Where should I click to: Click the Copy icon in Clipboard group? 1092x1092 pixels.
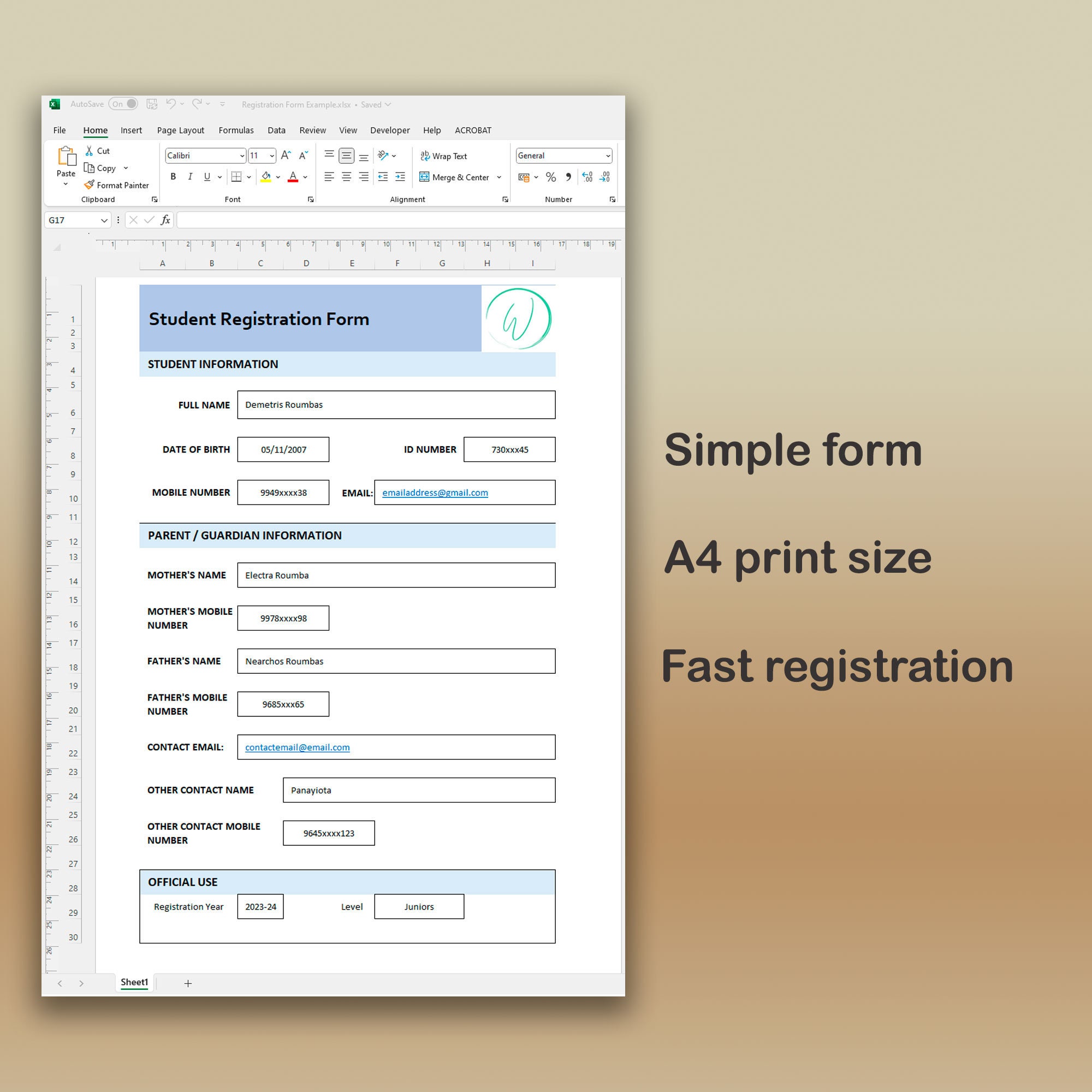[x=91, y=168]
